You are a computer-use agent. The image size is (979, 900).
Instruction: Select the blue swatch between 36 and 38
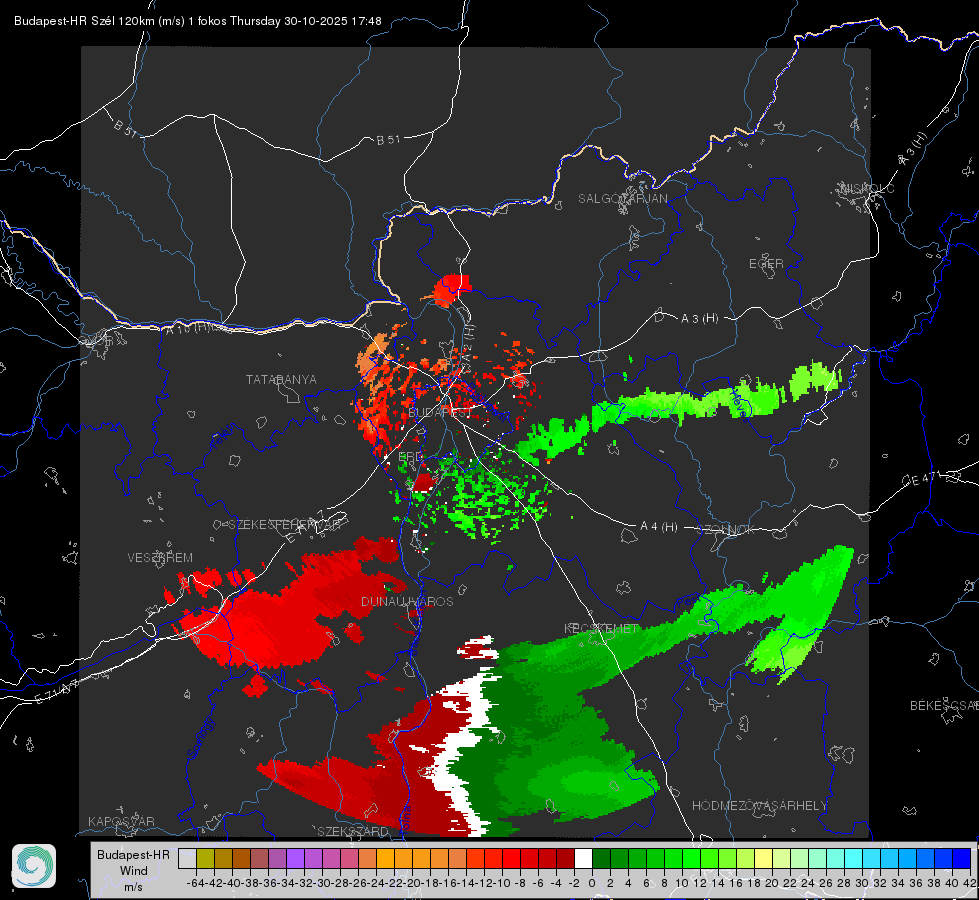point(925,858)
